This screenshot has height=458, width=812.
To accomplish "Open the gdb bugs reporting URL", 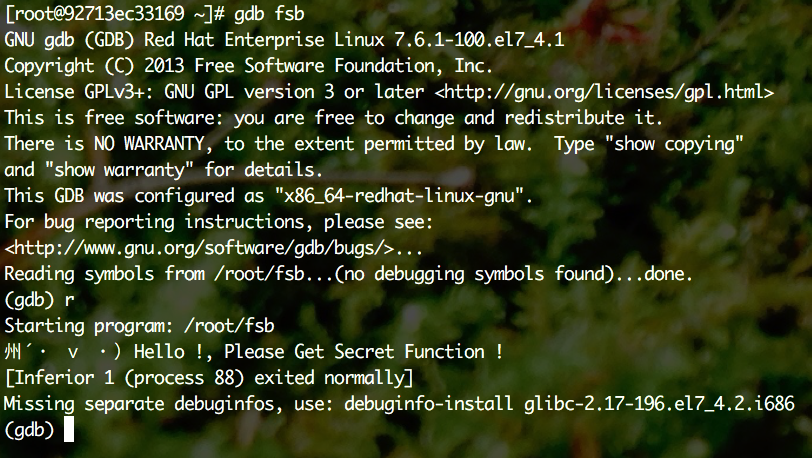I will click(200, 248).
